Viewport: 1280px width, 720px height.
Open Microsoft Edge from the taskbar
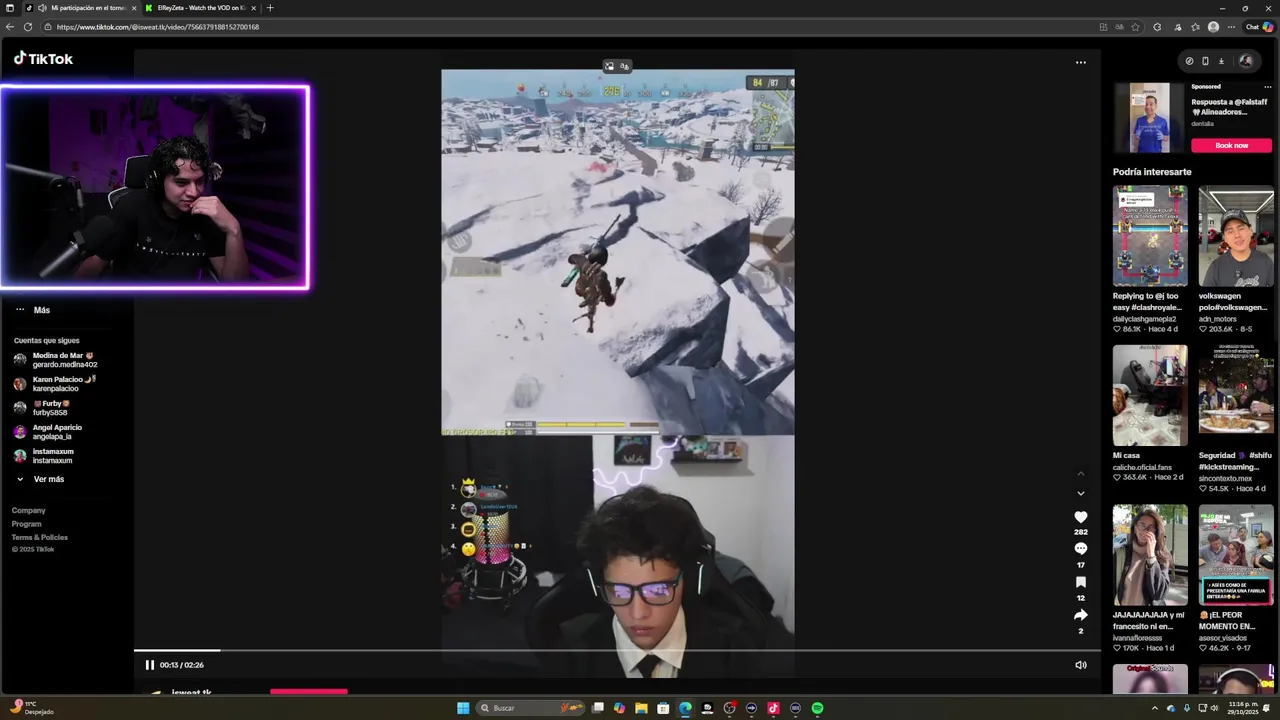[x=685, y=708]
